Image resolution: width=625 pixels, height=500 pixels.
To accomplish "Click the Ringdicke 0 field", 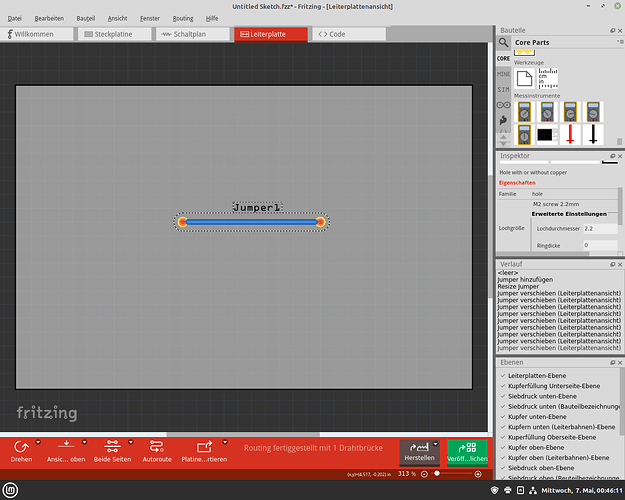I will tap(600, 245).
